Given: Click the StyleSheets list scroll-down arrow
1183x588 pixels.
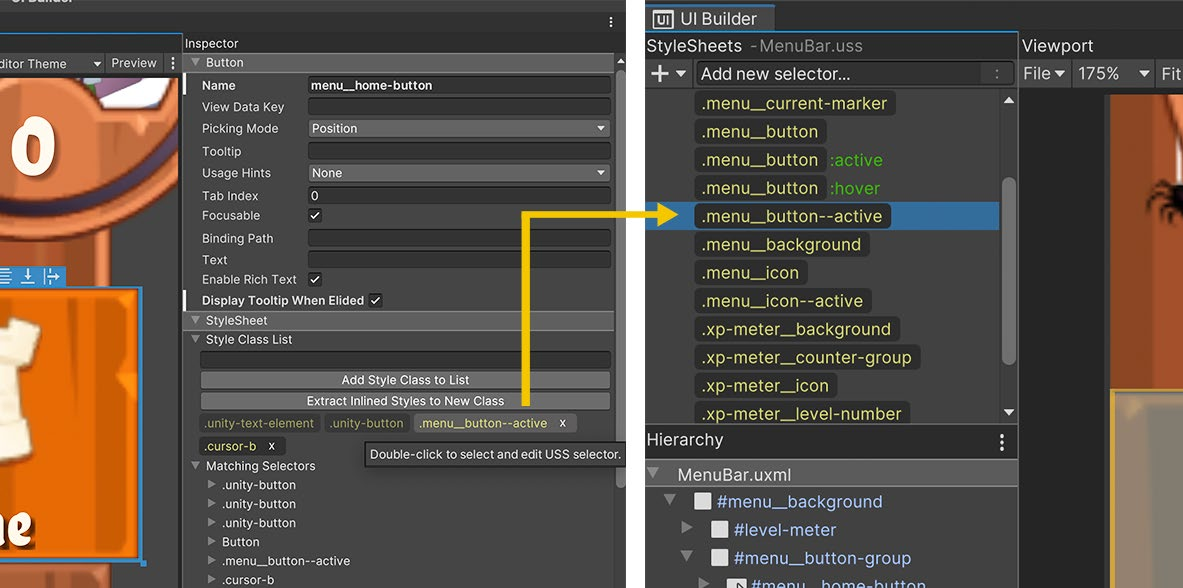Looking at the screenshot, I should coord(1009,412).
